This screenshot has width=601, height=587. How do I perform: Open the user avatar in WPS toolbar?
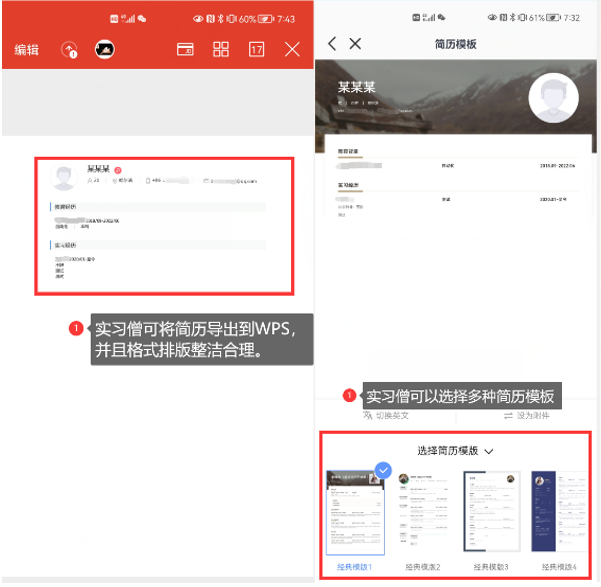click(104, 49)
